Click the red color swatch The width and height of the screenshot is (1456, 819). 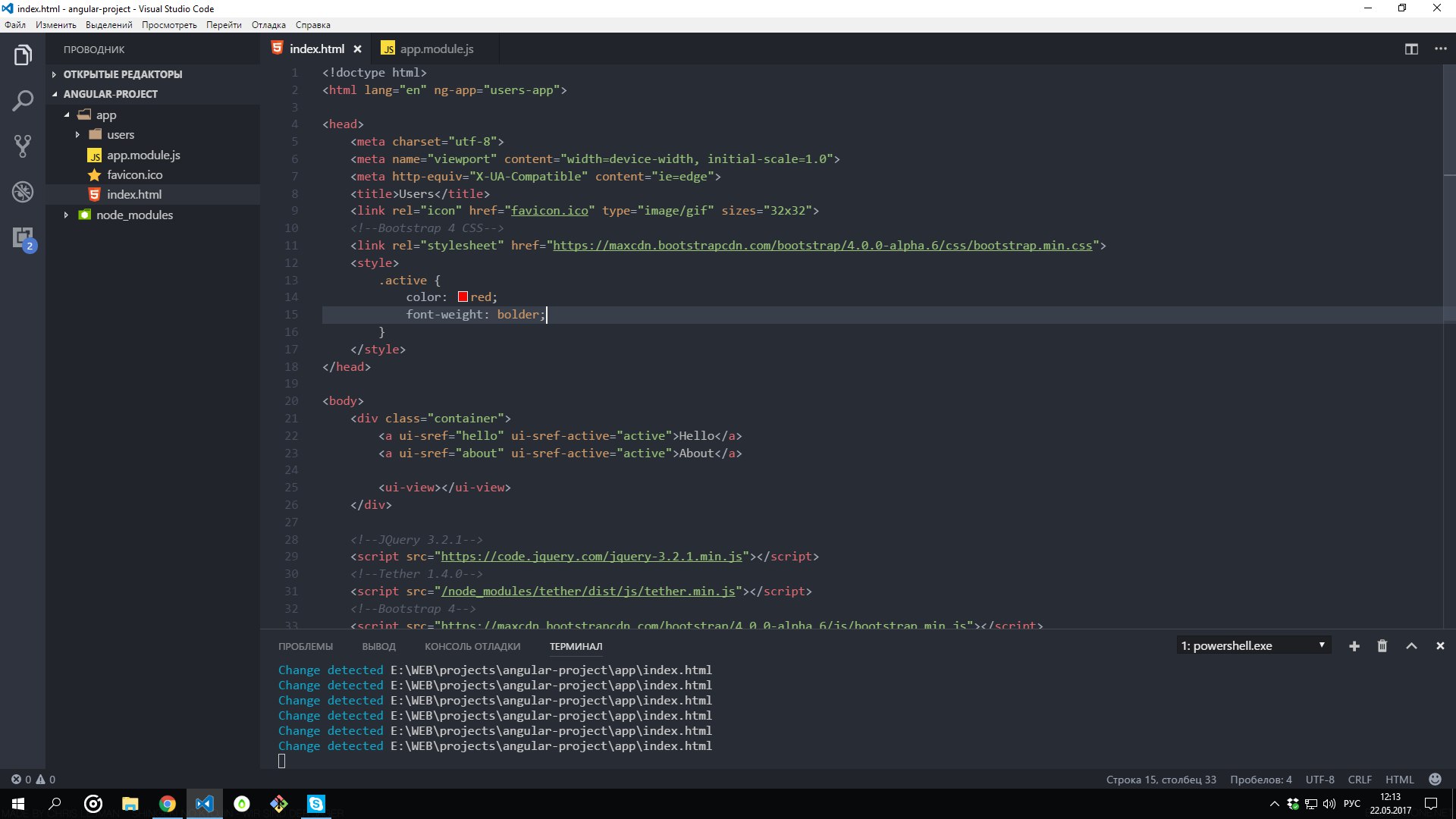click(x=463, y=297)
